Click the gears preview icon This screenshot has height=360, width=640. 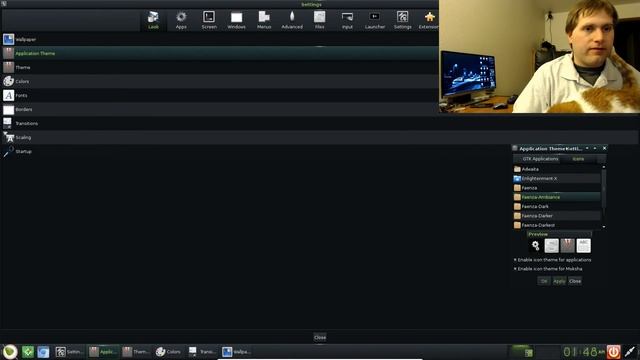[x=536, y=246]
